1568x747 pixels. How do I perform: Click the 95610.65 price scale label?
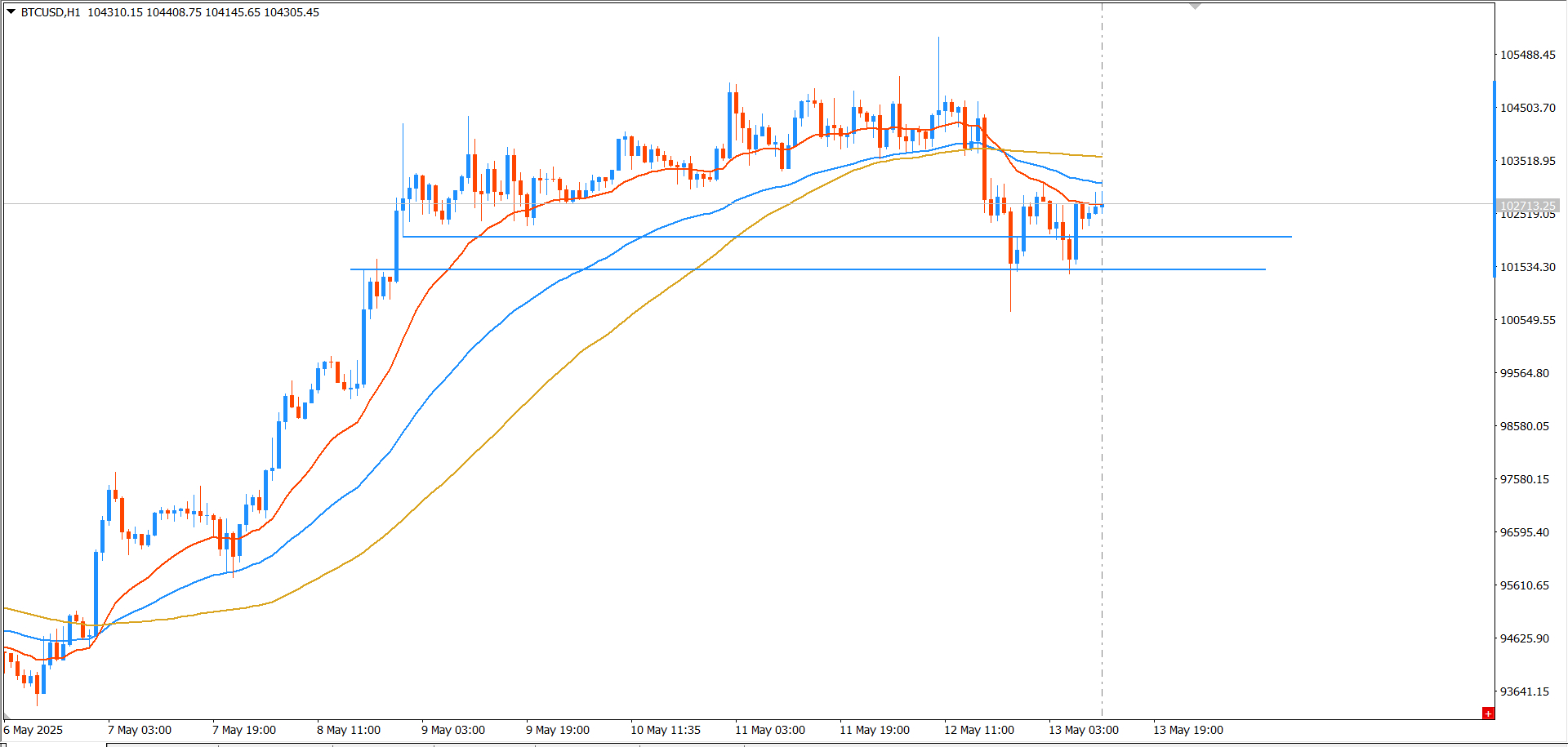click(1525, 585)
